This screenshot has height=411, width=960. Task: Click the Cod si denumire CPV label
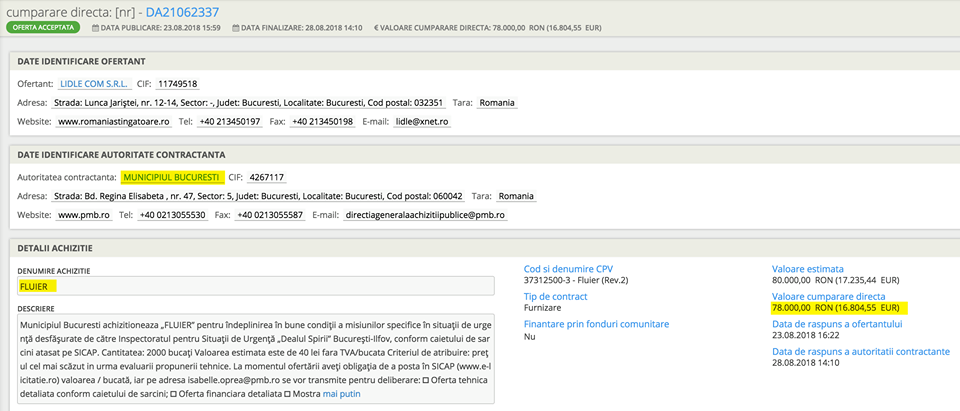click(568, 269)
